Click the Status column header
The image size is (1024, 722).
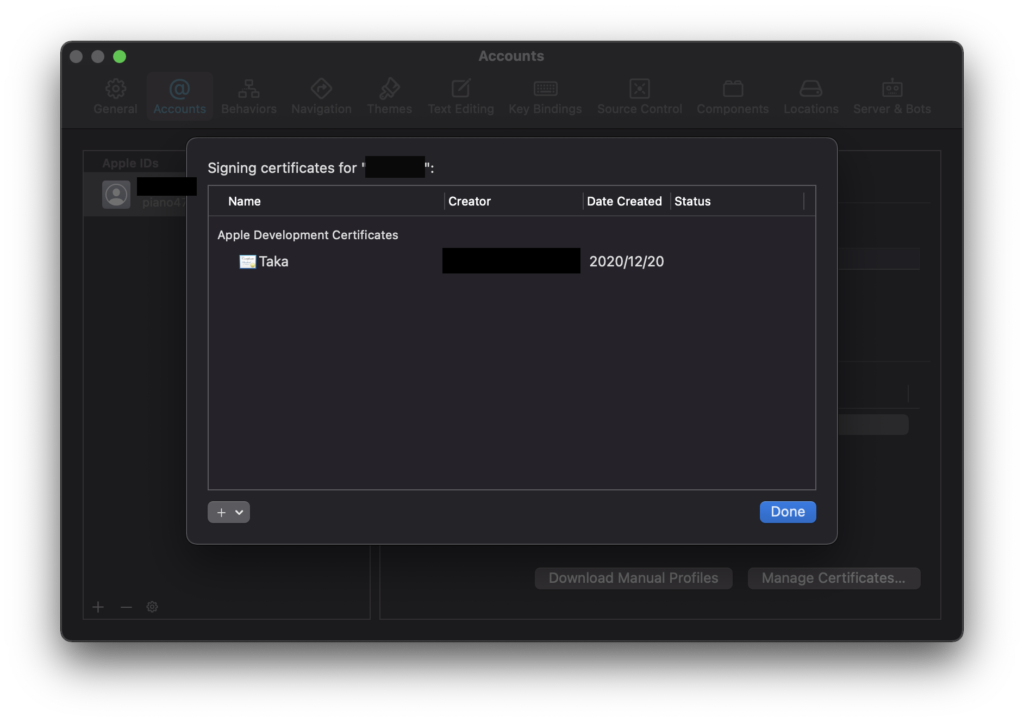(x=692, y=202)
